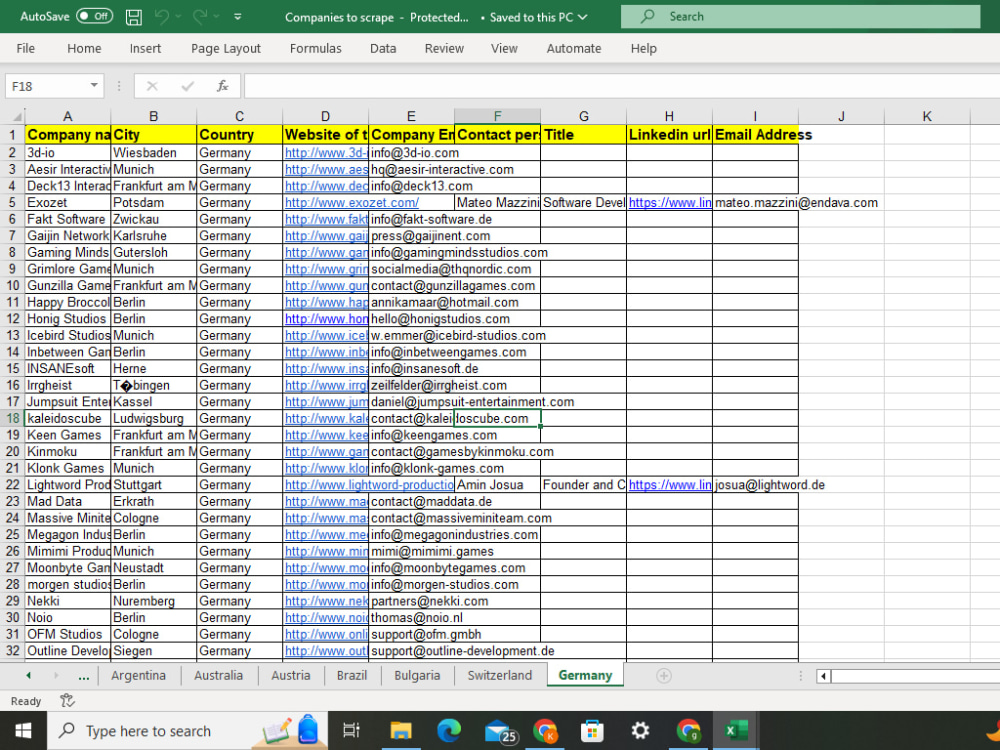
Task: Click the Linkedin url header cell
Action: 669,135
